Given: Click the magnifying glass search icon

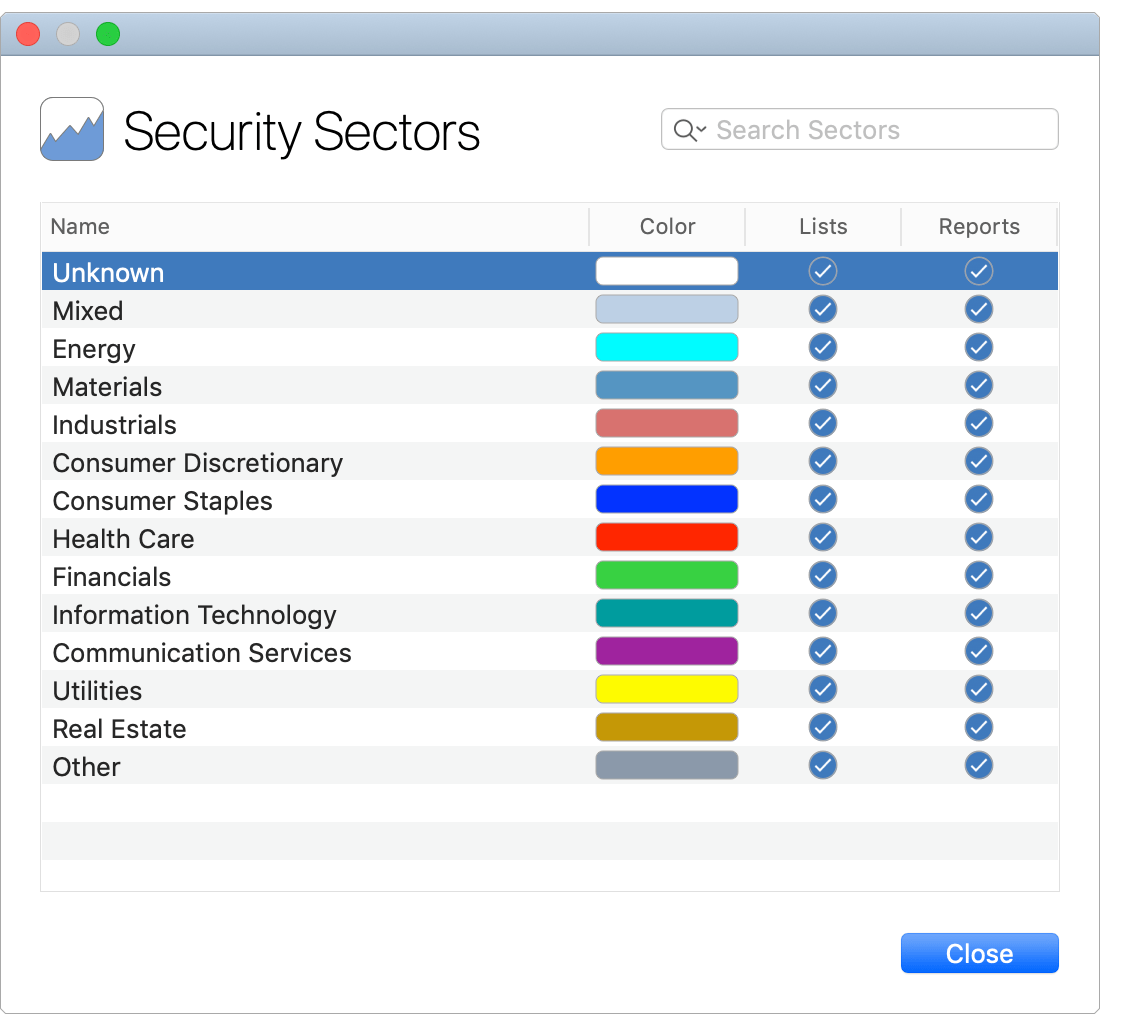Looking at the screenshot, I should click(x=684, y=130).
